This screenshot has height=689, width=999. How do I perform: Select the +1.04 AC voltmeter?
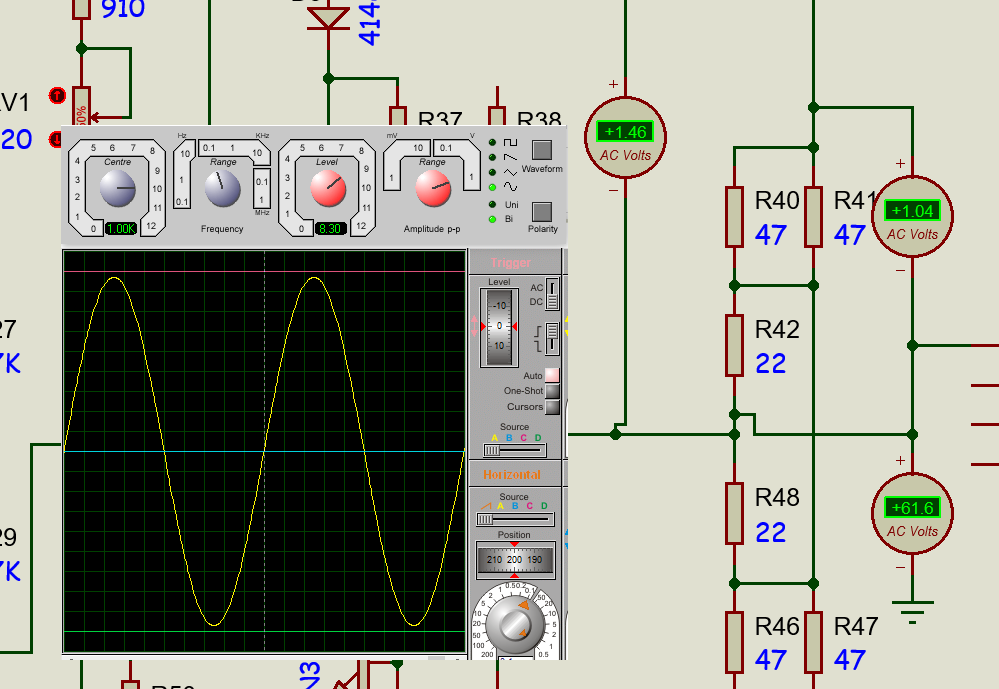(x=912, y=217)
